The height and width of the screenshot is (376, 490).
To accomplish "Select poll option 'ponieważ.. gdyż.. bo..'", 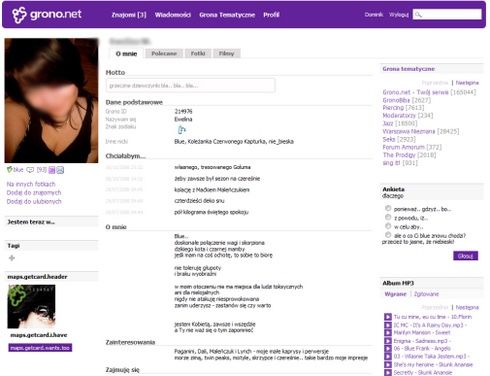I will coord(388,208).
